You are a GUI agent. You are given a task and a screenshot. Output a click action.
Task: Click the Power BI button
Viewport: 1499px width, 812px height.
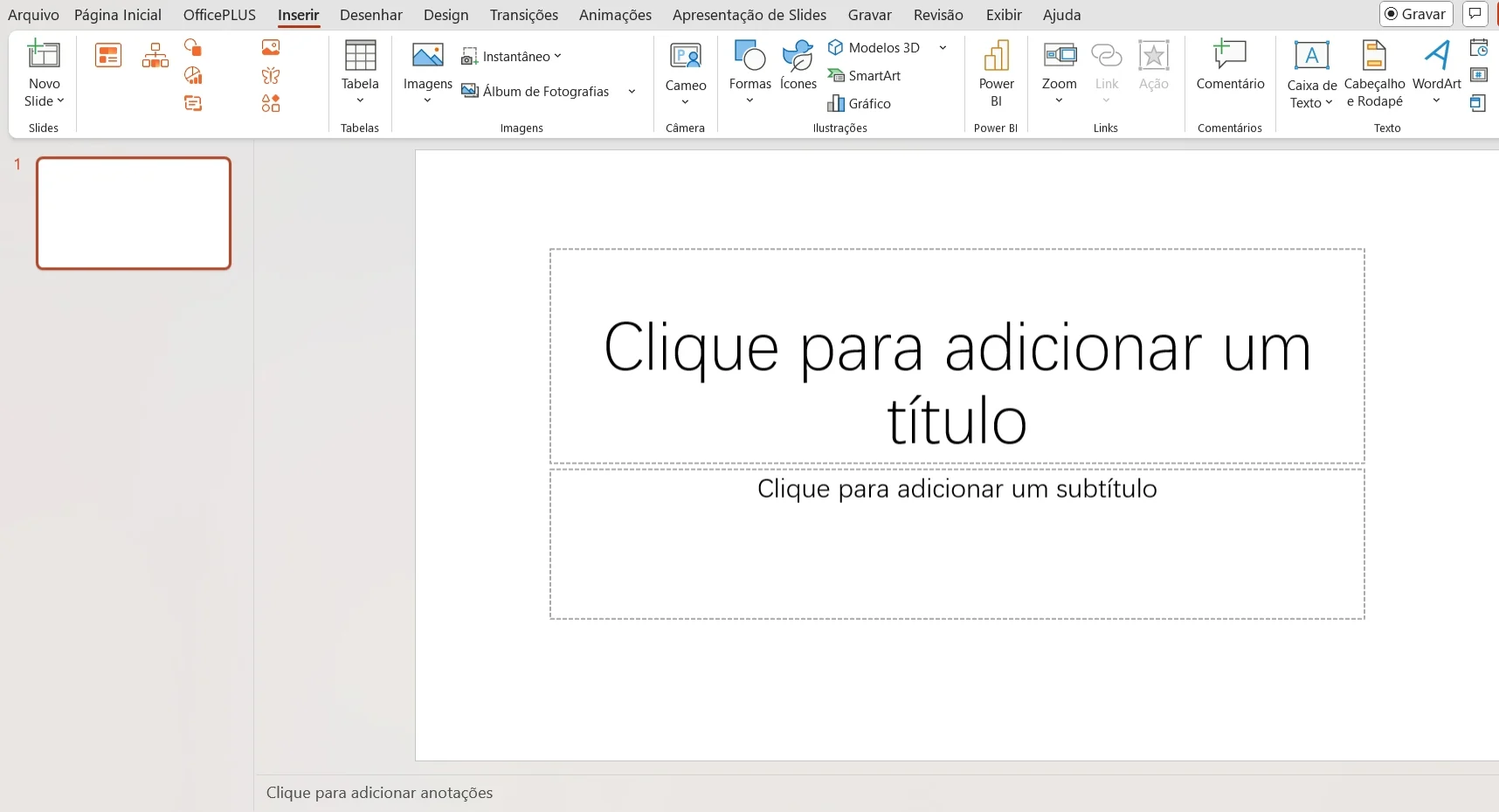(x=996, y=74)
